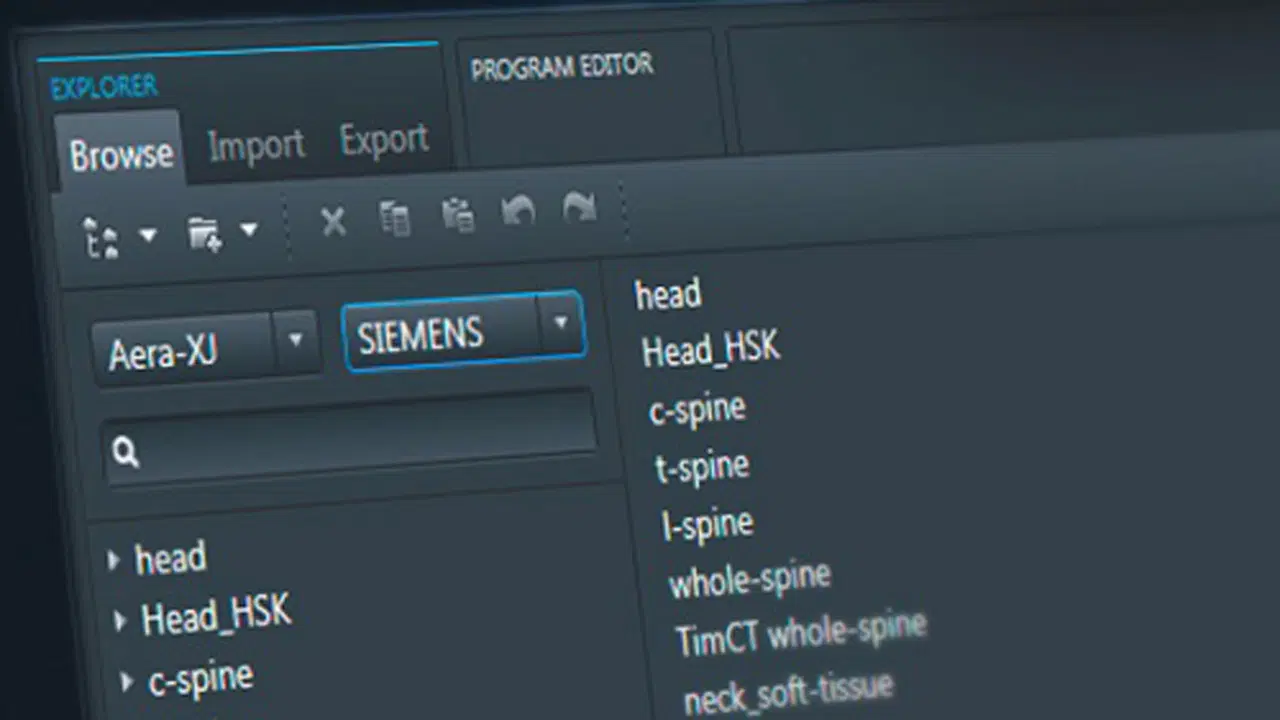Switch to the Export tab
The image size is (1280, 720).
(x=384, y=139)
